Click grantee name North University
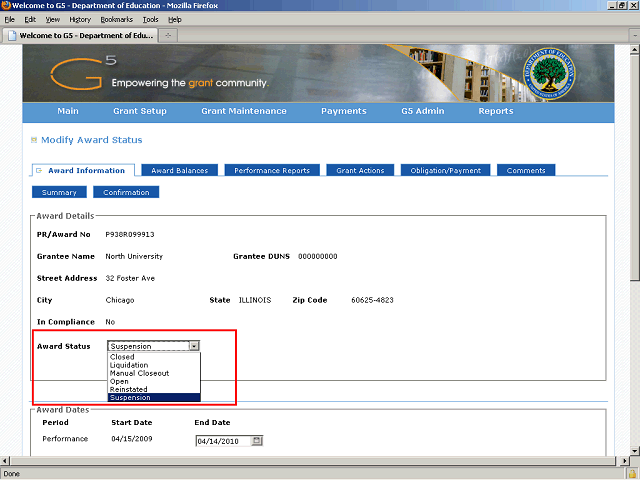The image size is (640, 480). [x=134, y=256]
